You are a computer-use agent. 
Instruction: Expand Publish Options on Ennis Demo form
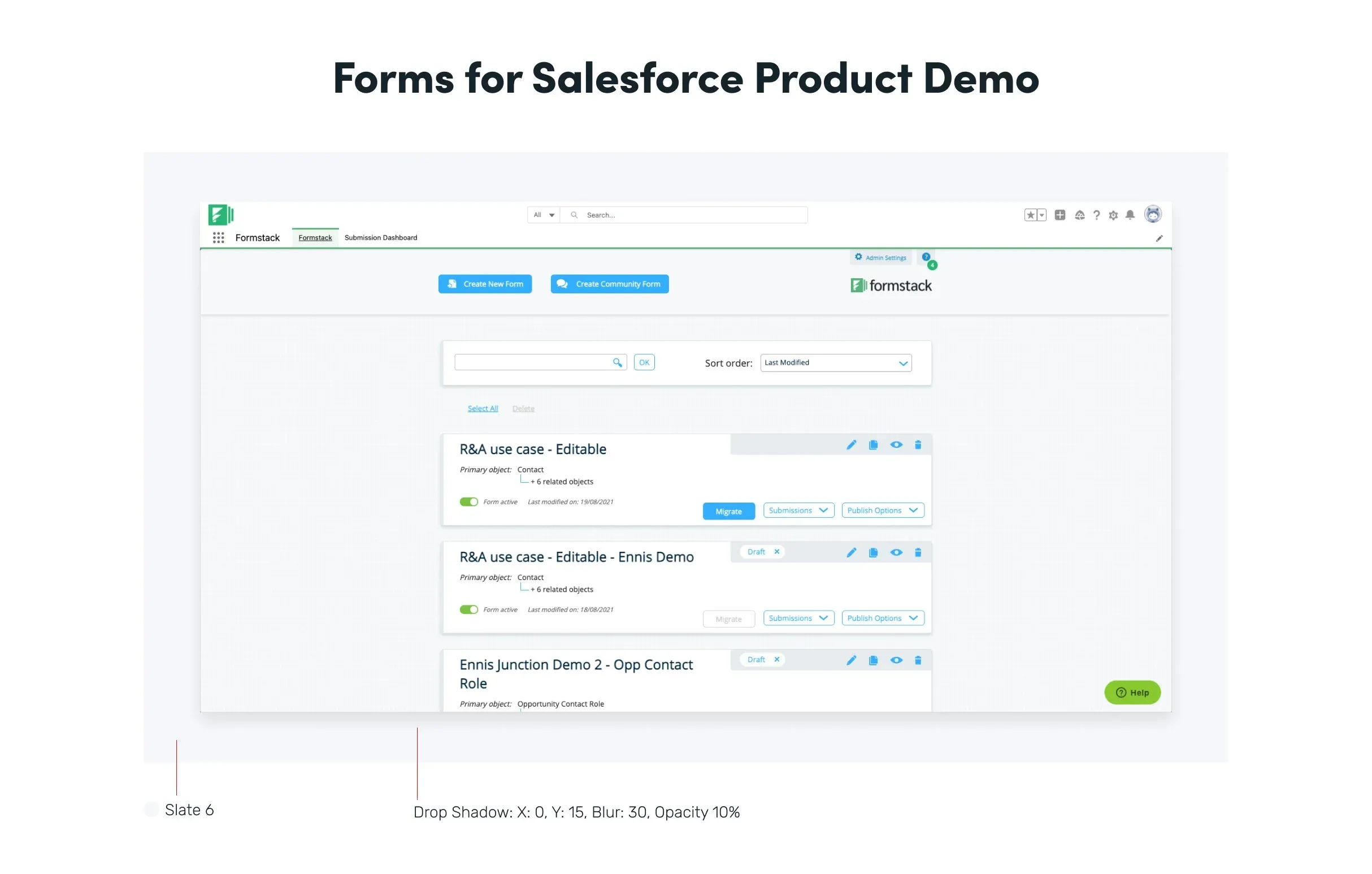coord(883,618)
